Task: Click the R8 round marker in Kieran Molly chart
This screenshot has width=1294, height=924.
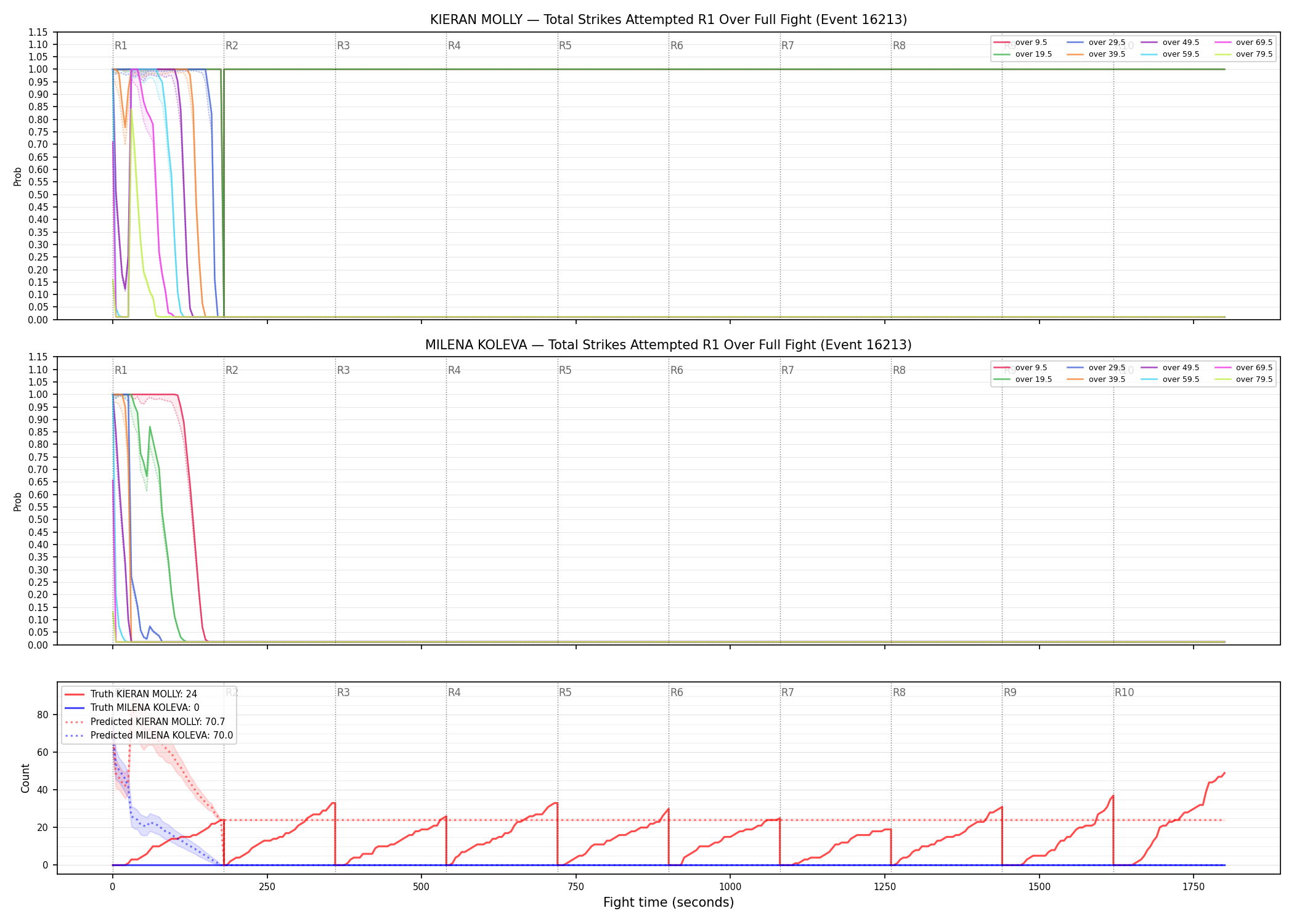Action: tap(899, 46)
